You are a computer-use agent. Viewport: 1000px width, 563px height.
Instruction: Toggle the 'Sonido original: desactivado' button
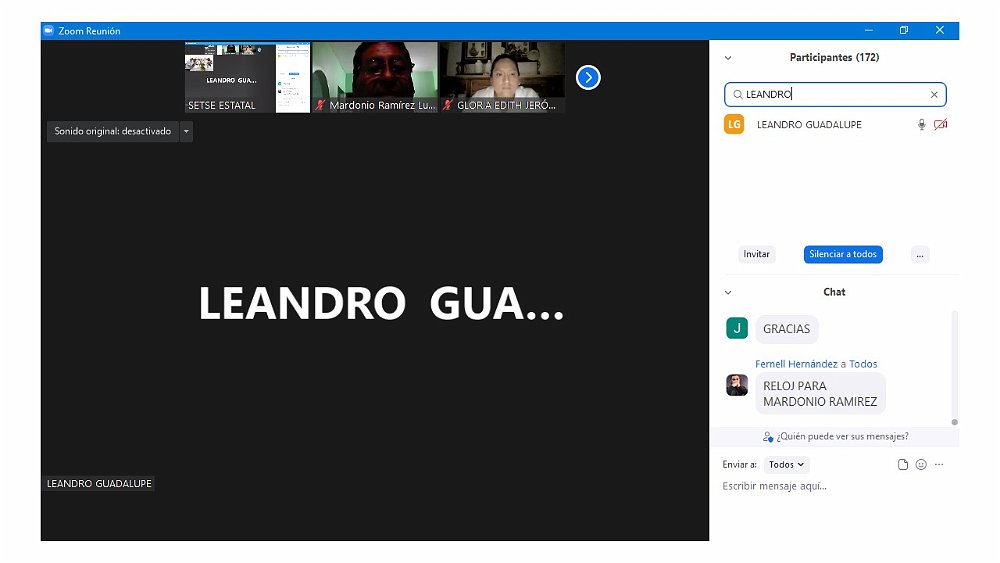point(112,131)
